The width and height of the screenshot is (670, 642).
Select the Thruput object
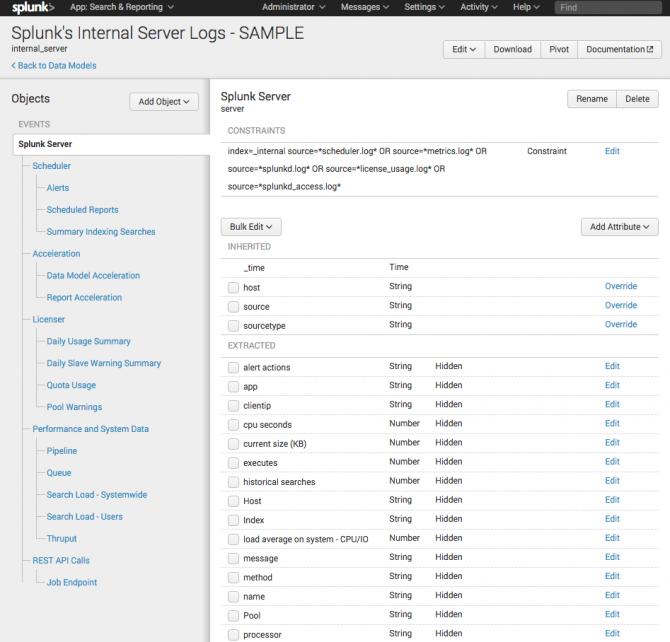click(x=62, y=539)
